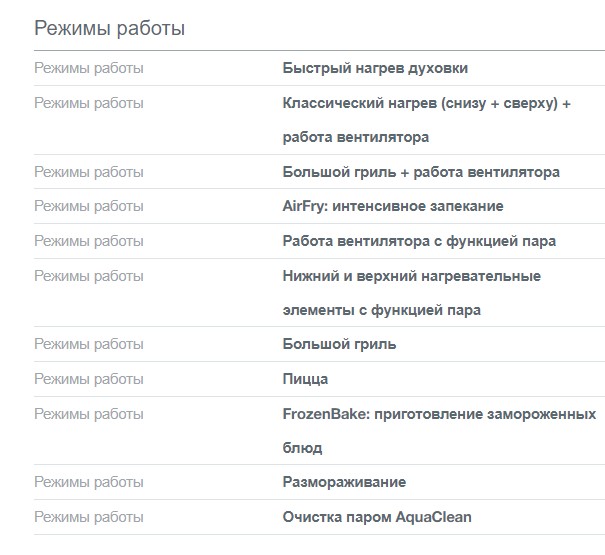This screenshot has height=555, width=605.
Task: Click the 'Пицца' mode value
Action: click(x=305, y=379)
